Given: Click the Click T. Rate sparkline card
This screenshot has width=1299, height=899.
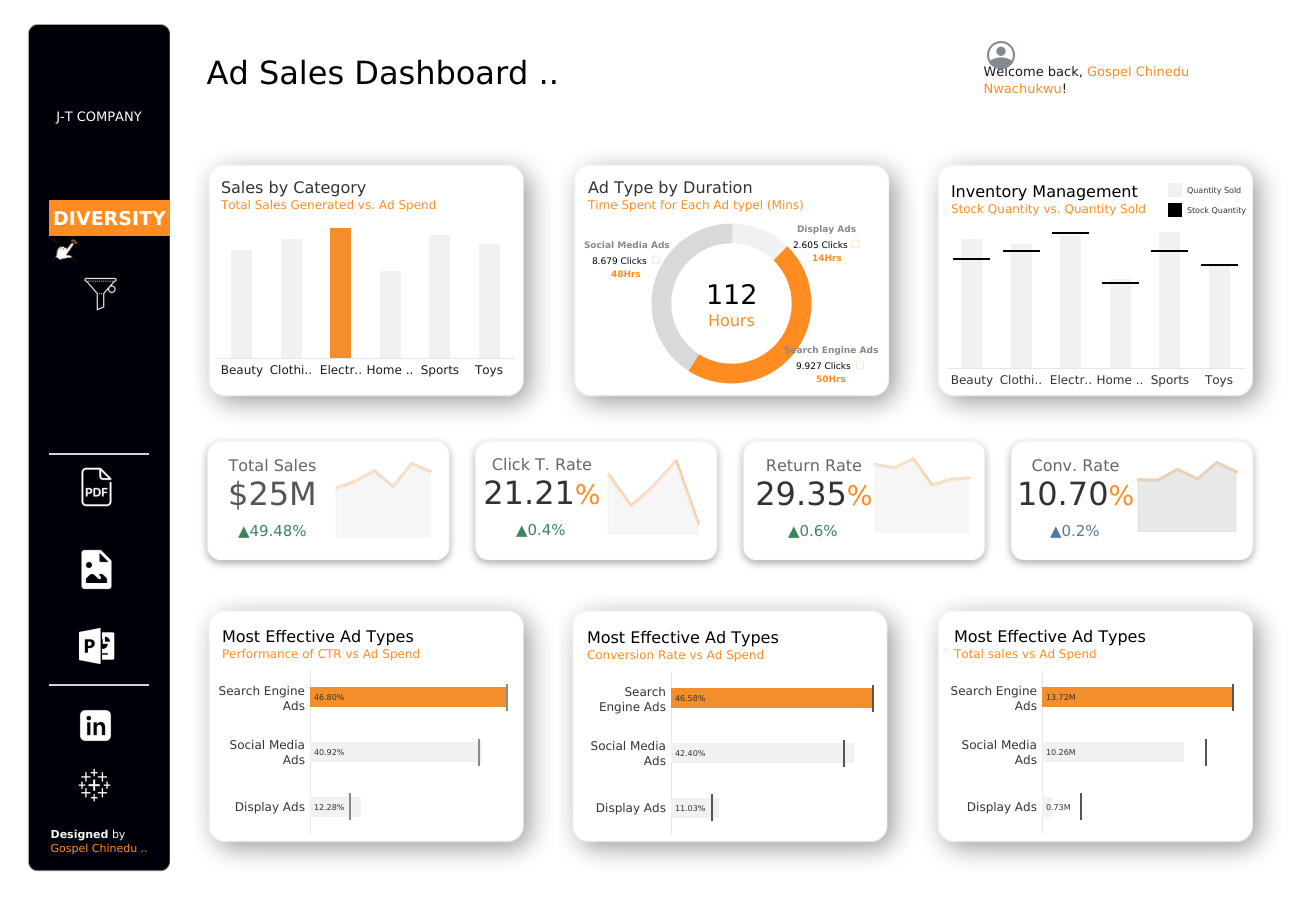Looking at the screenshot, I should point(596,501).
